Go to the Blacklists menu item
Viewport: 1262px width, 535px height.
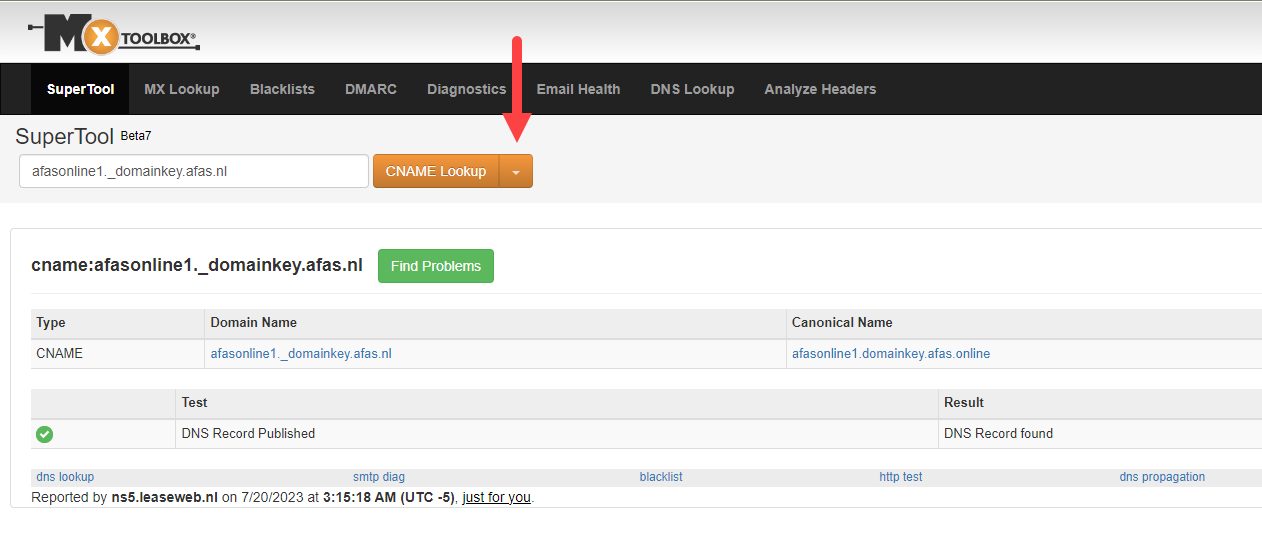click(x=282, y=89)
